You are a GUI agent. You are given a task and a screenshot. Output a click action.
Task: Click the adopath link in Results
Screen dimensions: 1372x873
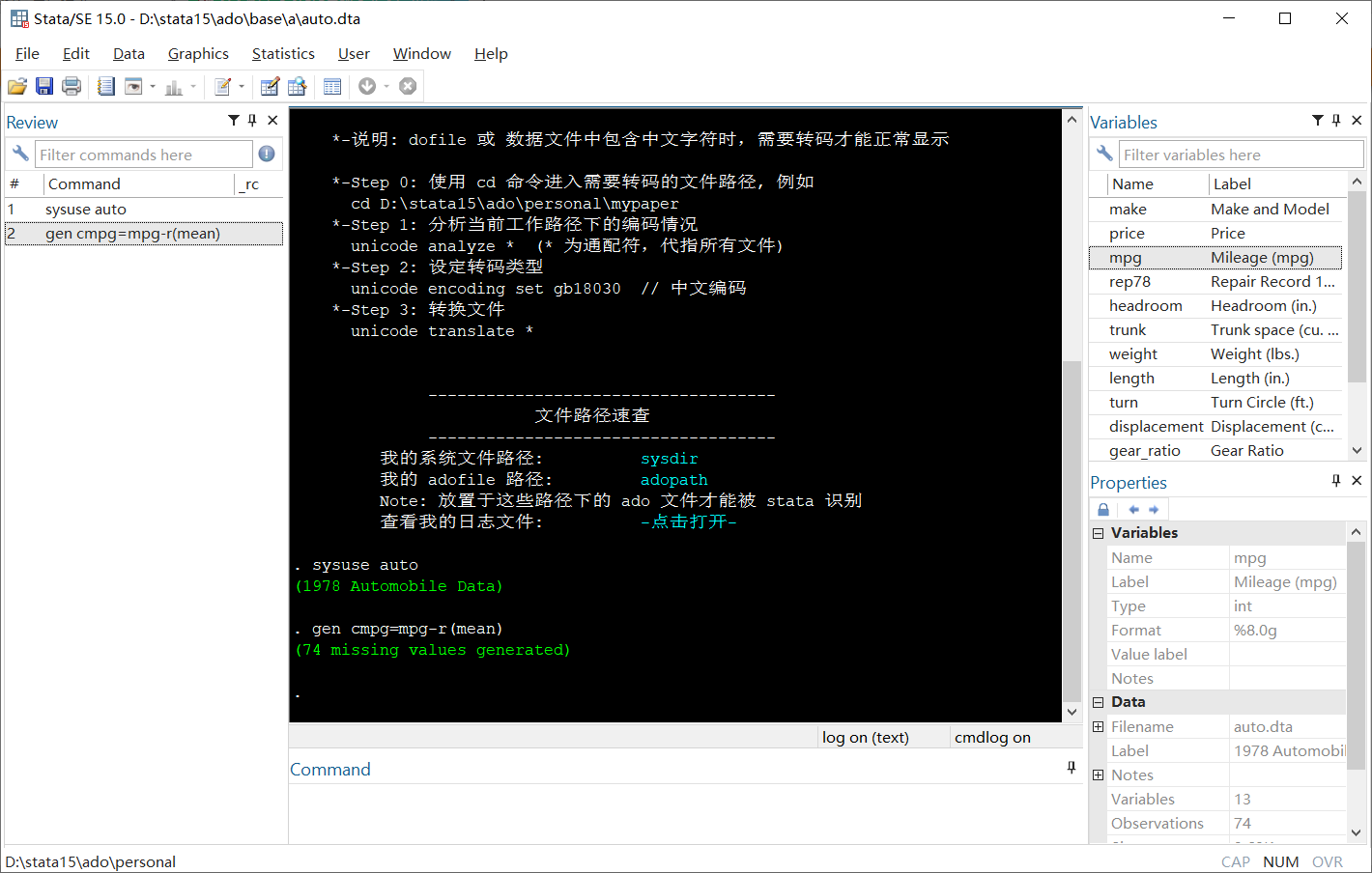pos(673,480)
